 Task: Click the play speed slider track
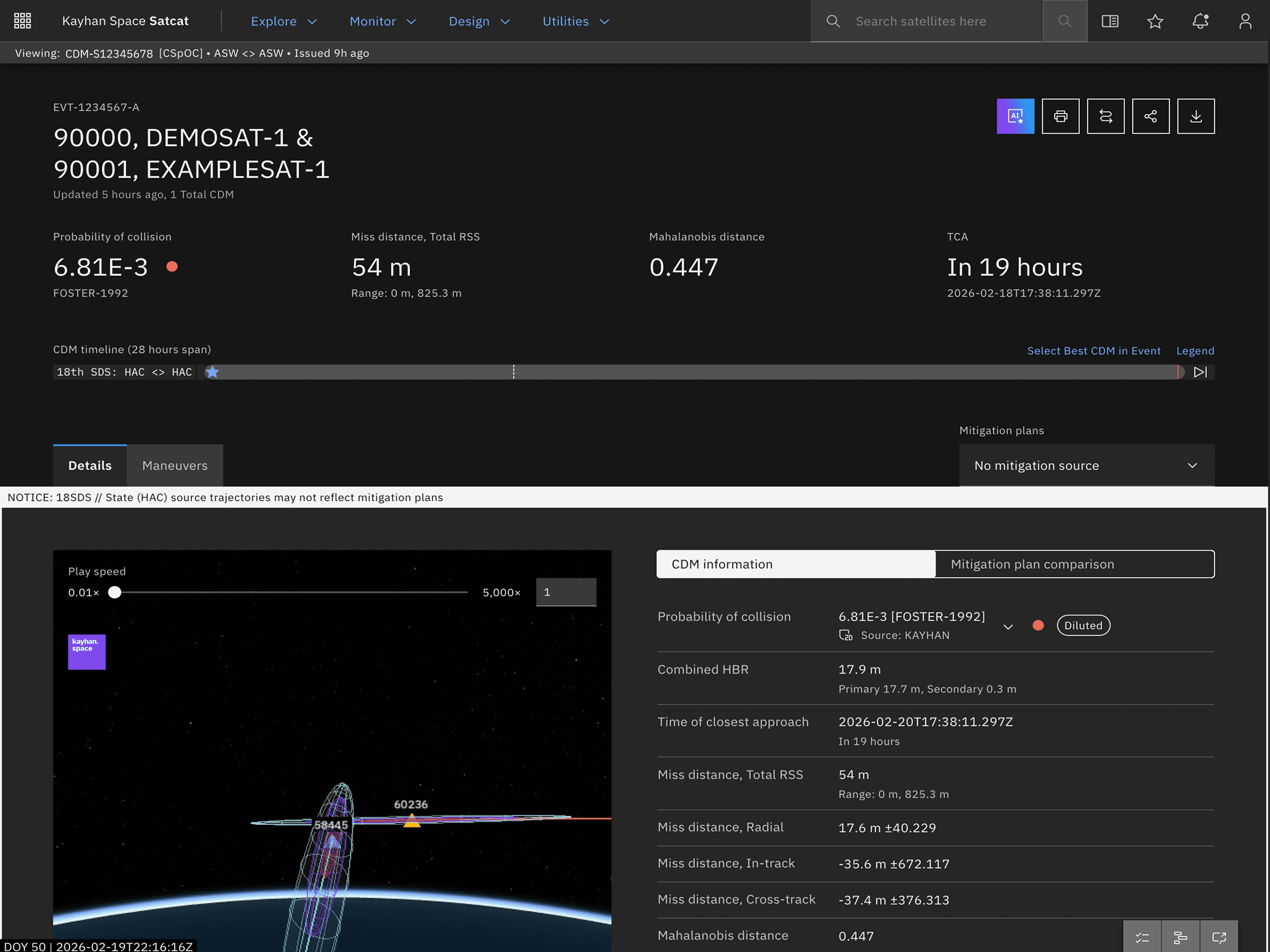(x=291, y=592)
